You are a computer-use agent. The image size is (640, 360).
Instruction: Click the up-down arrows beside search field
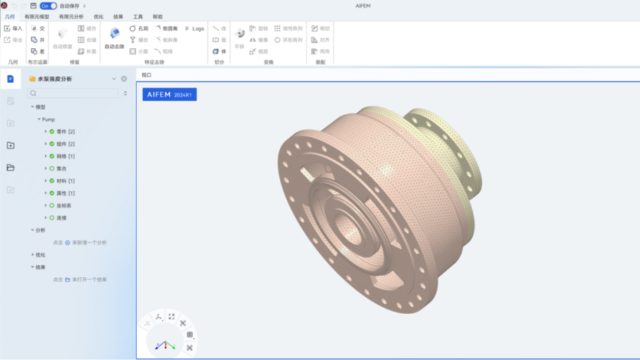(x=125, y=93)
